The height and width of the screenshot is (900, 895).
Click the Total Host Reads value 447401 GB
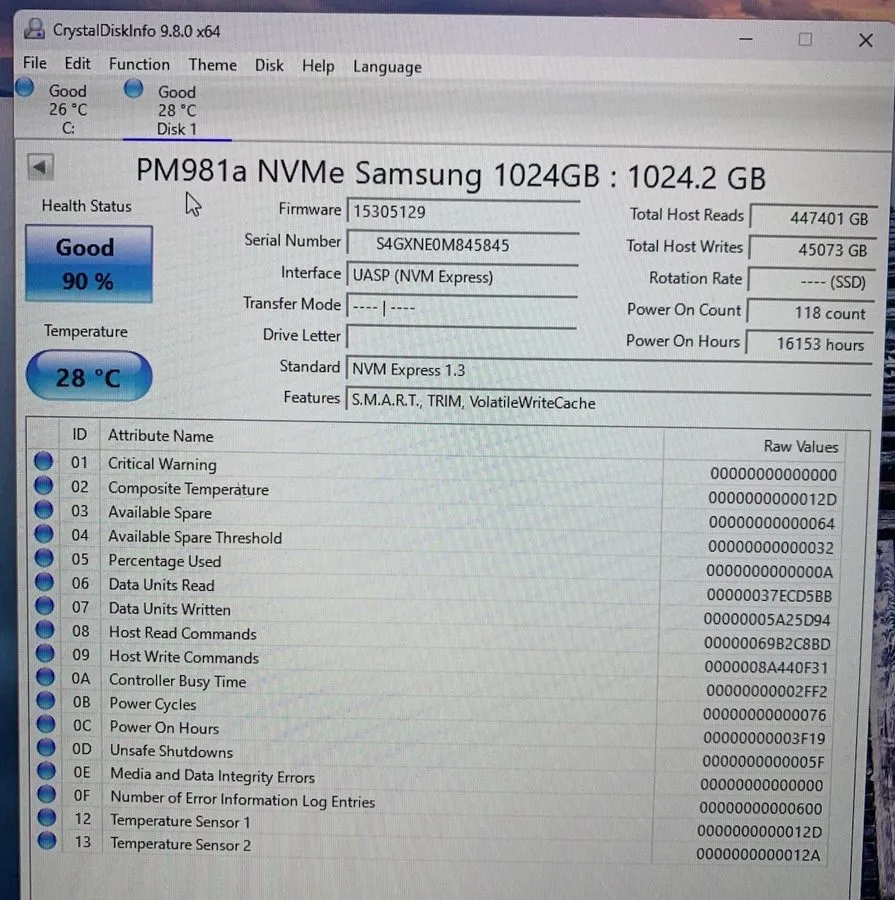coord(813,218)
